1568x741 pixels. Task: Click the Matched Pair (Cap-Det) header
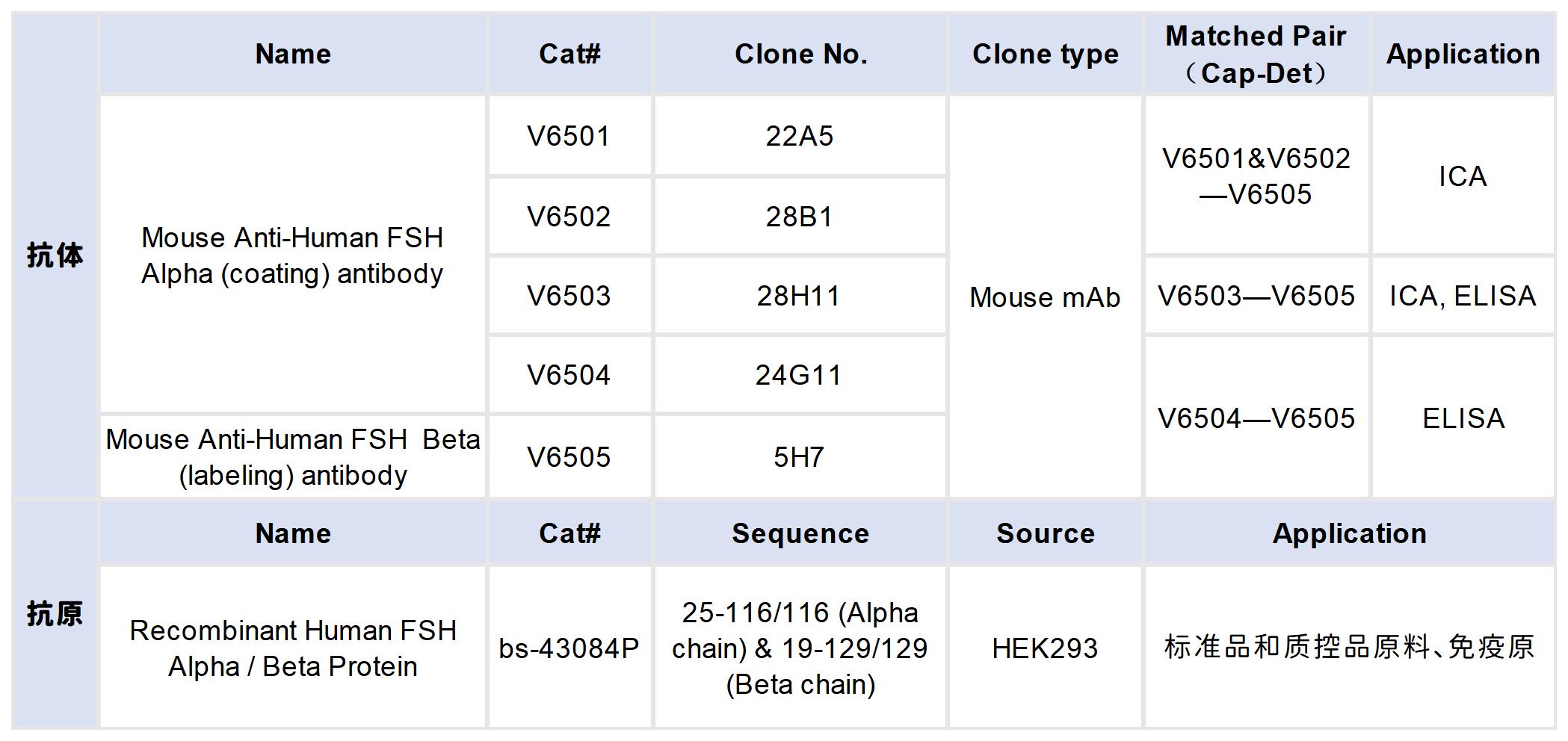click(x=1256, y=55)
